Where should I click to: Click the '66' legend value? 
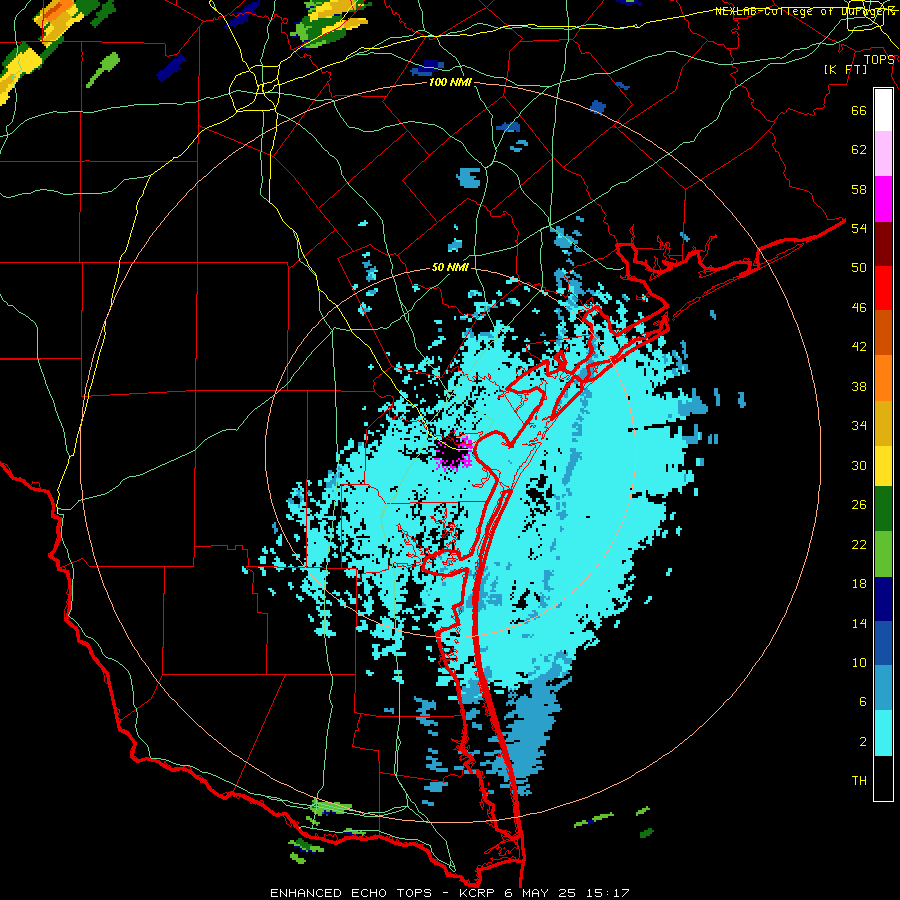tap(859, 110)
